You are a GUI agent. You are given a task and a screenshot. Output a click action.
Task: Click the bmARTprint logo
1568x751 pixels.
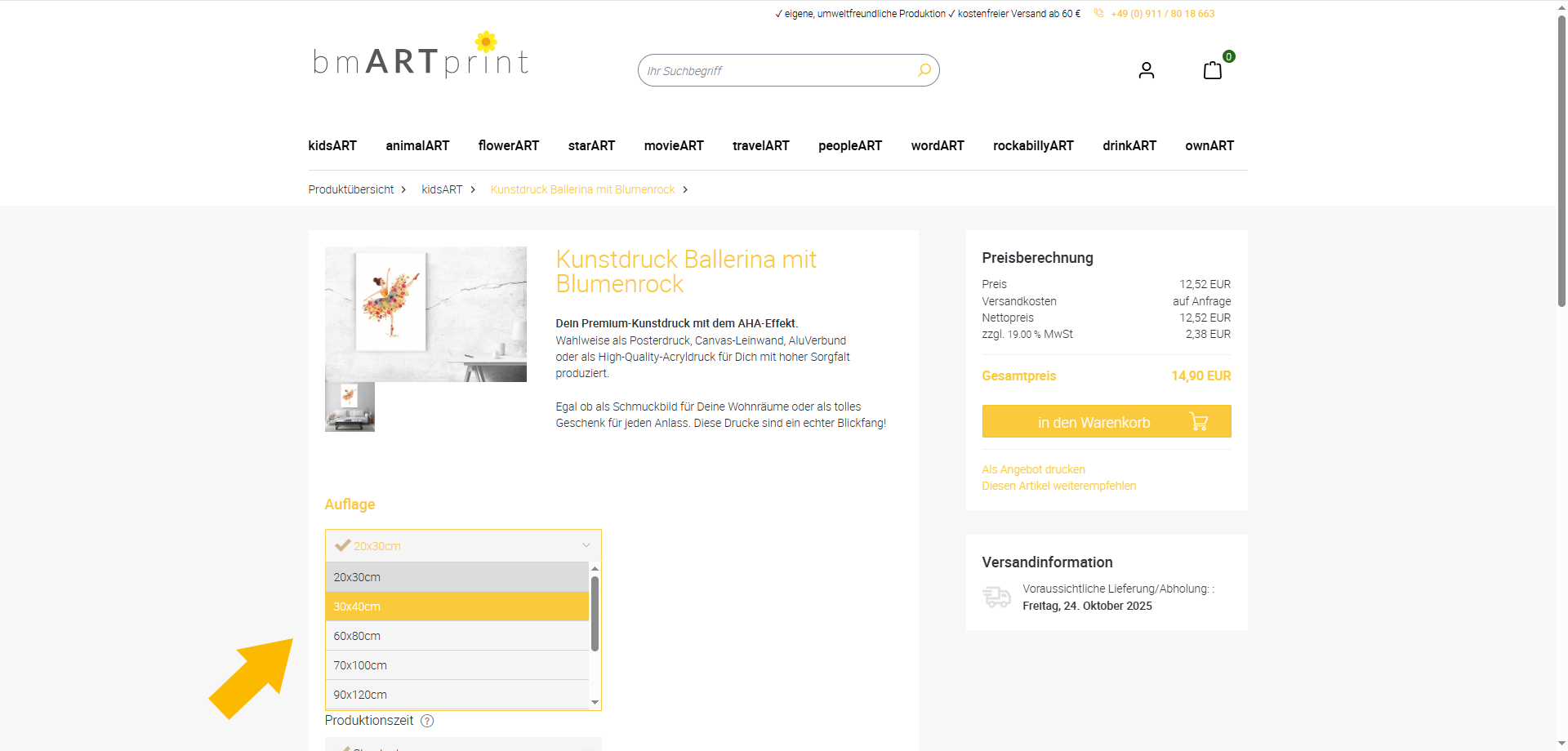[x=421, y=56]
